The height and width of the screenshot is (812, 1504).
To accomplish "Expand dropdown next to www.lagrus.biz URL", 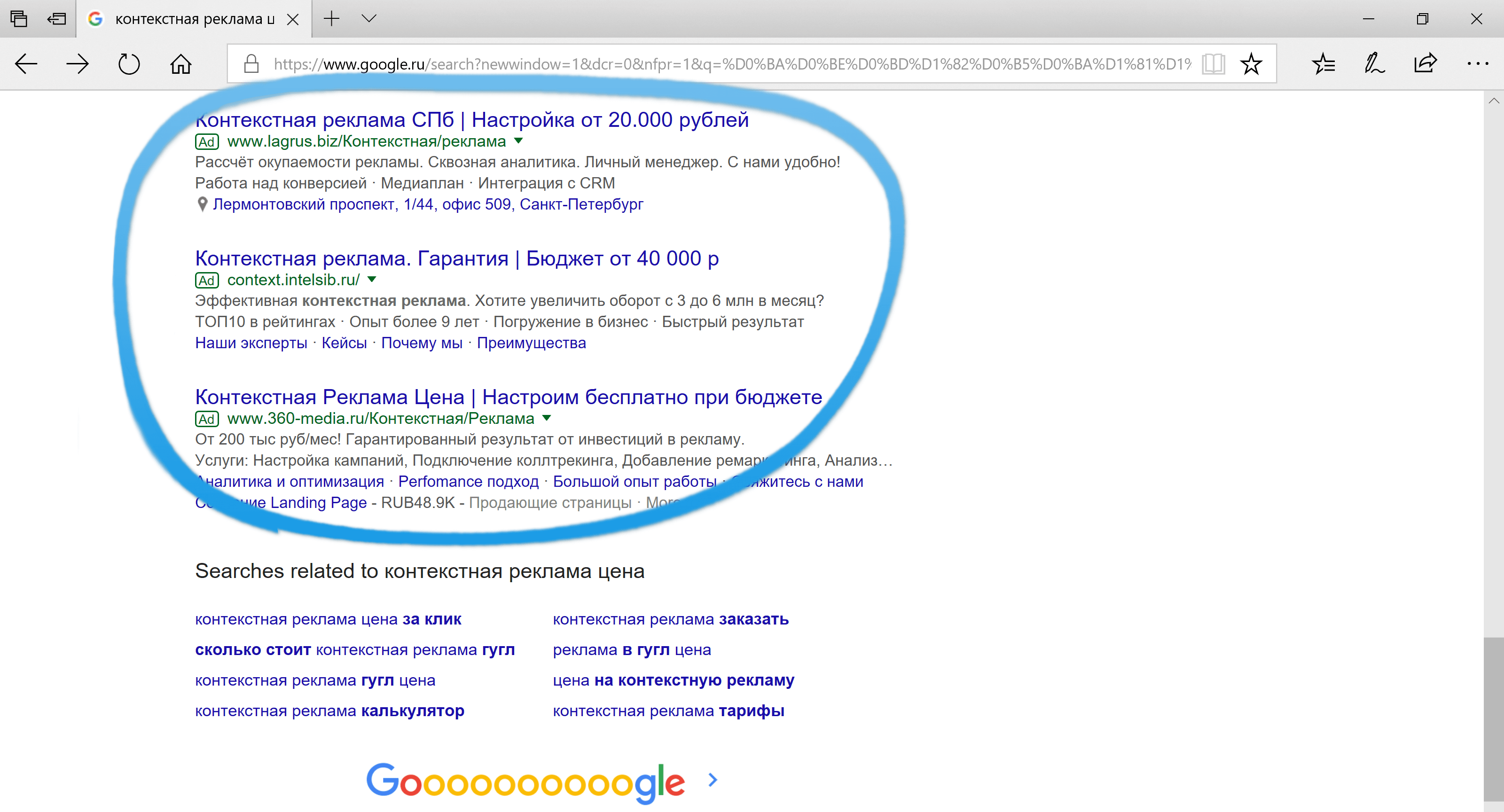I will click(x=518, y=141).
